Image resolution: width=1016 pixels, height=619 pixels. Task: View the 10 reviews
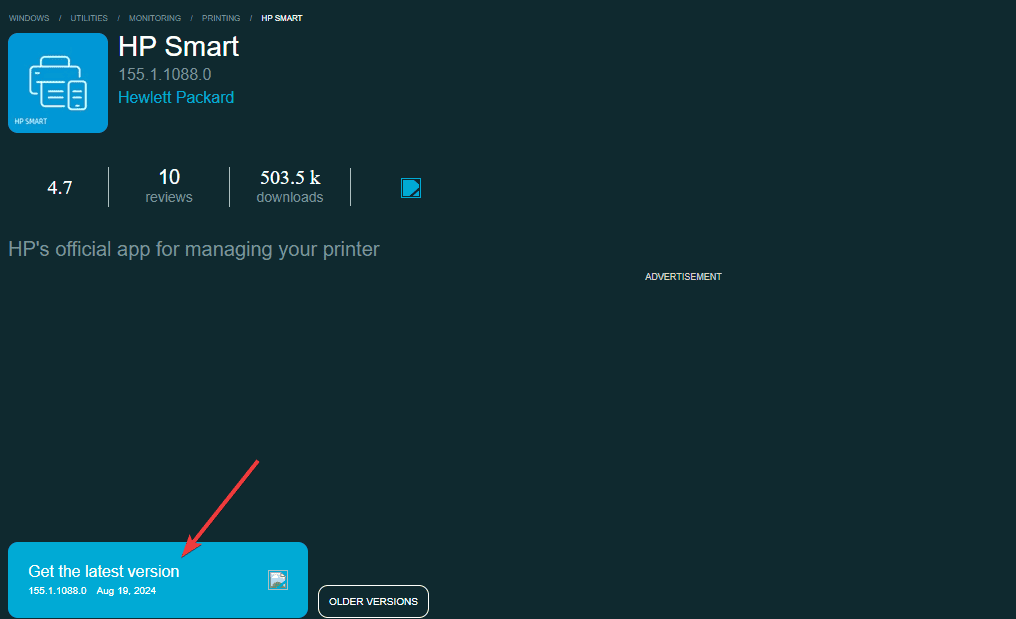click(x=169, y=186)
